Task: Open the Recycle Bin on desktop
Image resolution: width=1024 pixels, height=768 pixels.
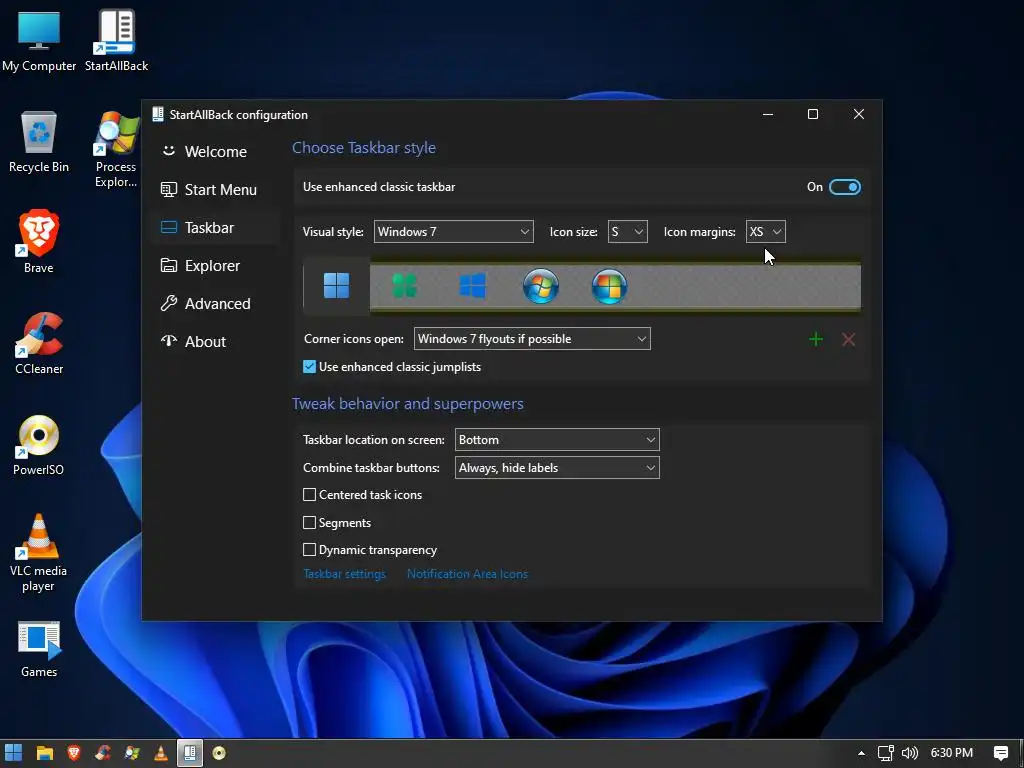Action: click(x=39, y=142)
